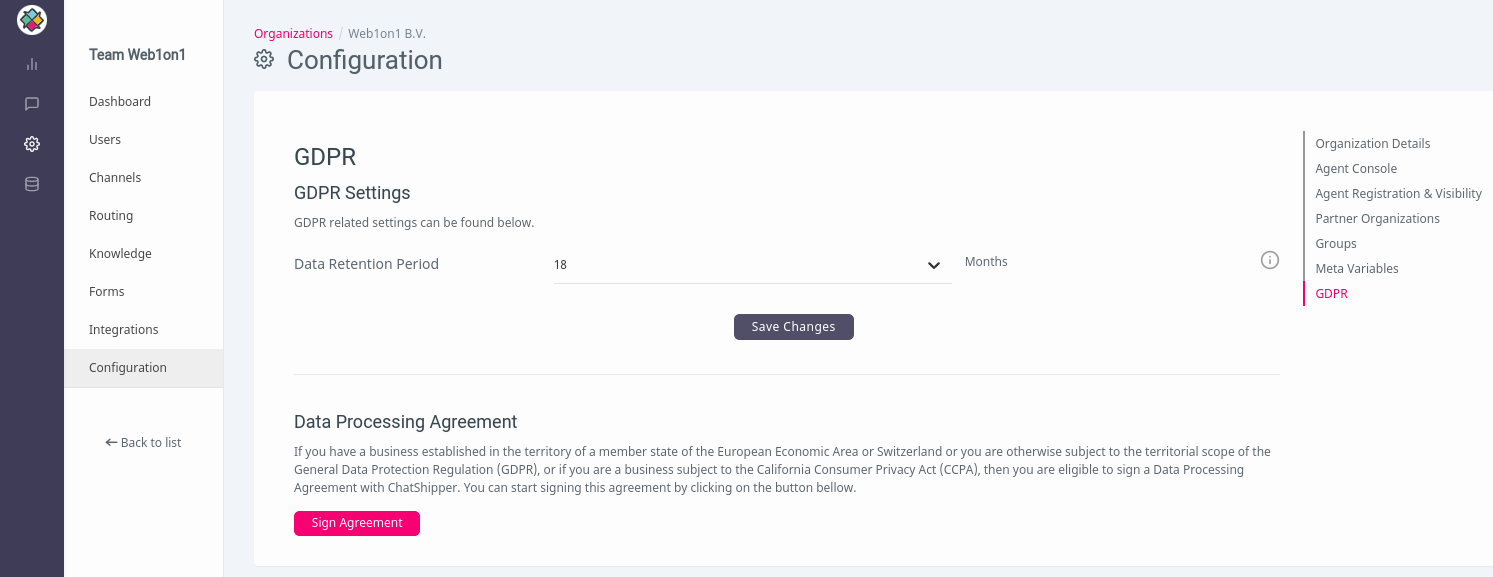The image size is (1493, 577).
Task: Open the Channels menu item
Action: tap(115, 178)
